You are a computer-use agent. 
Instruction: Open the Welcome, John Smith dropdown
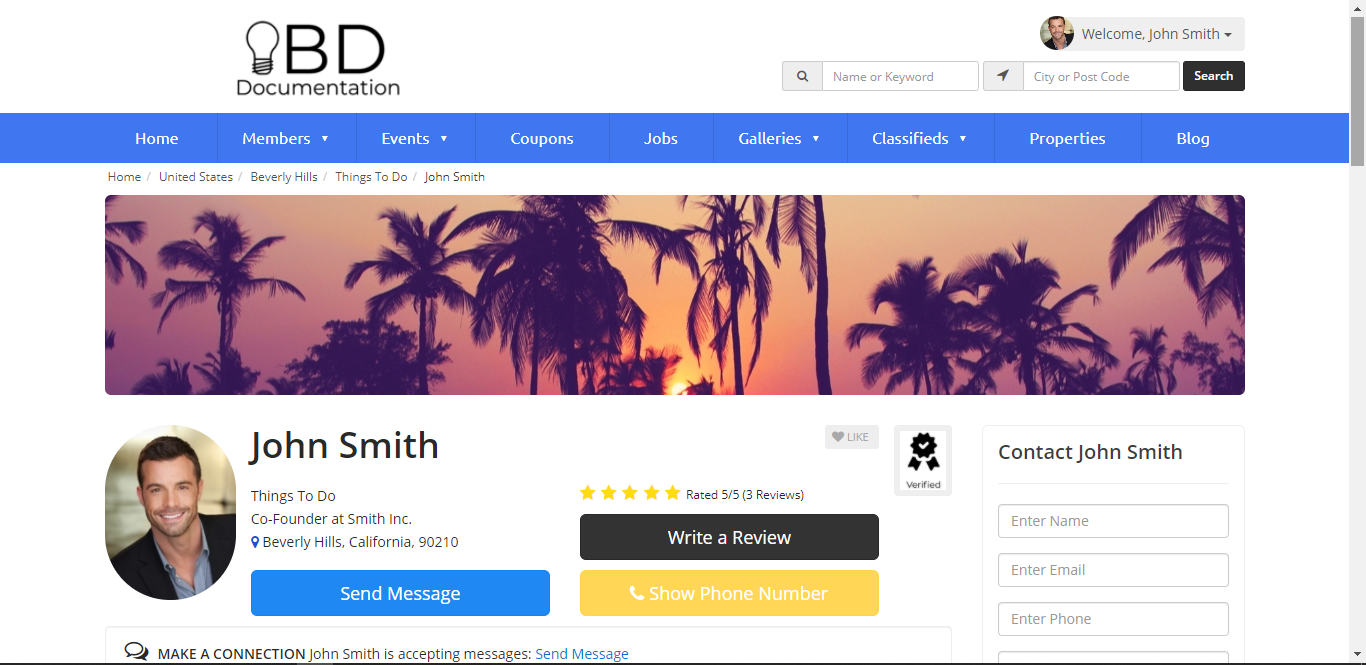coord(1143,34)
